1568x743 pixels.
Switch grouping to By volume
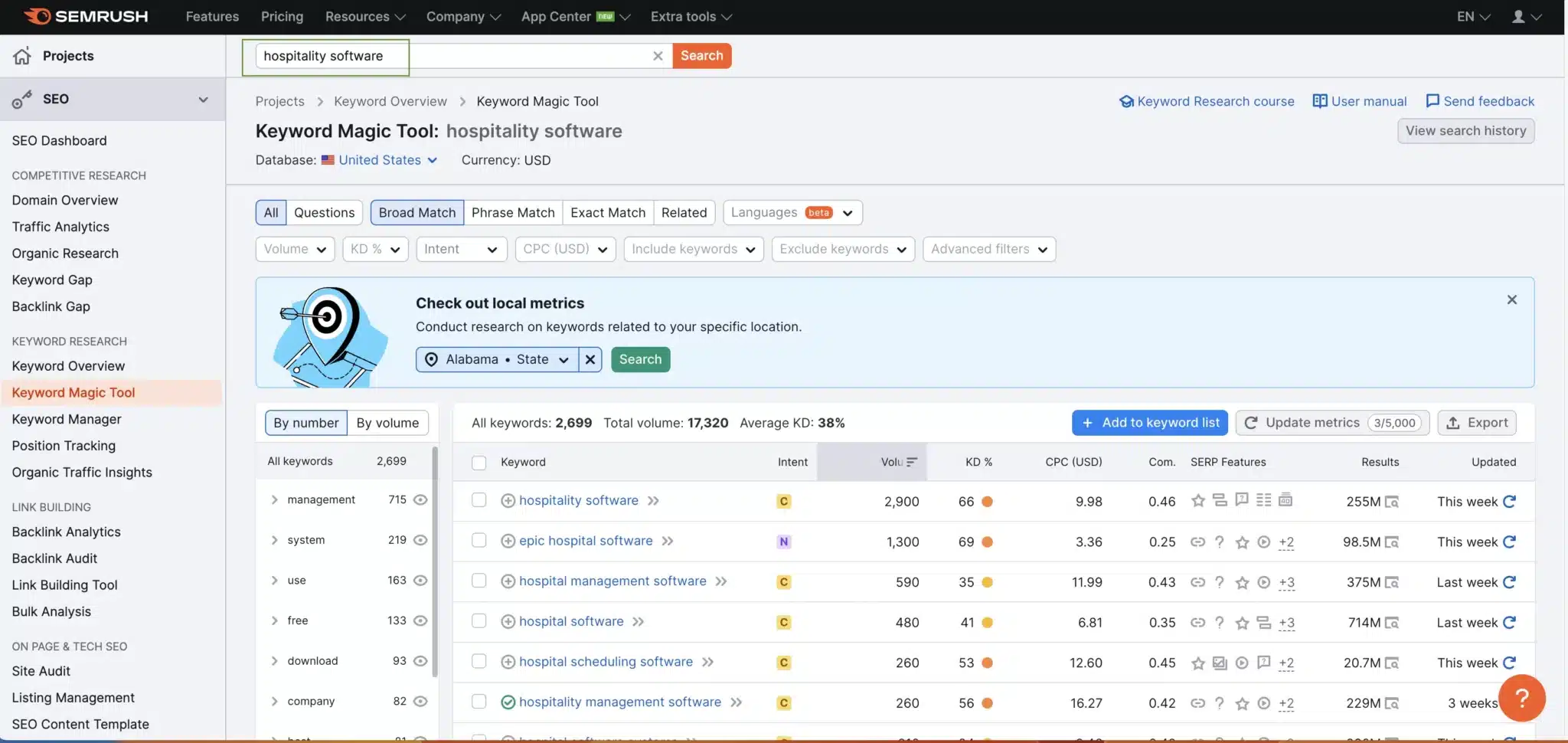point(387,423)
